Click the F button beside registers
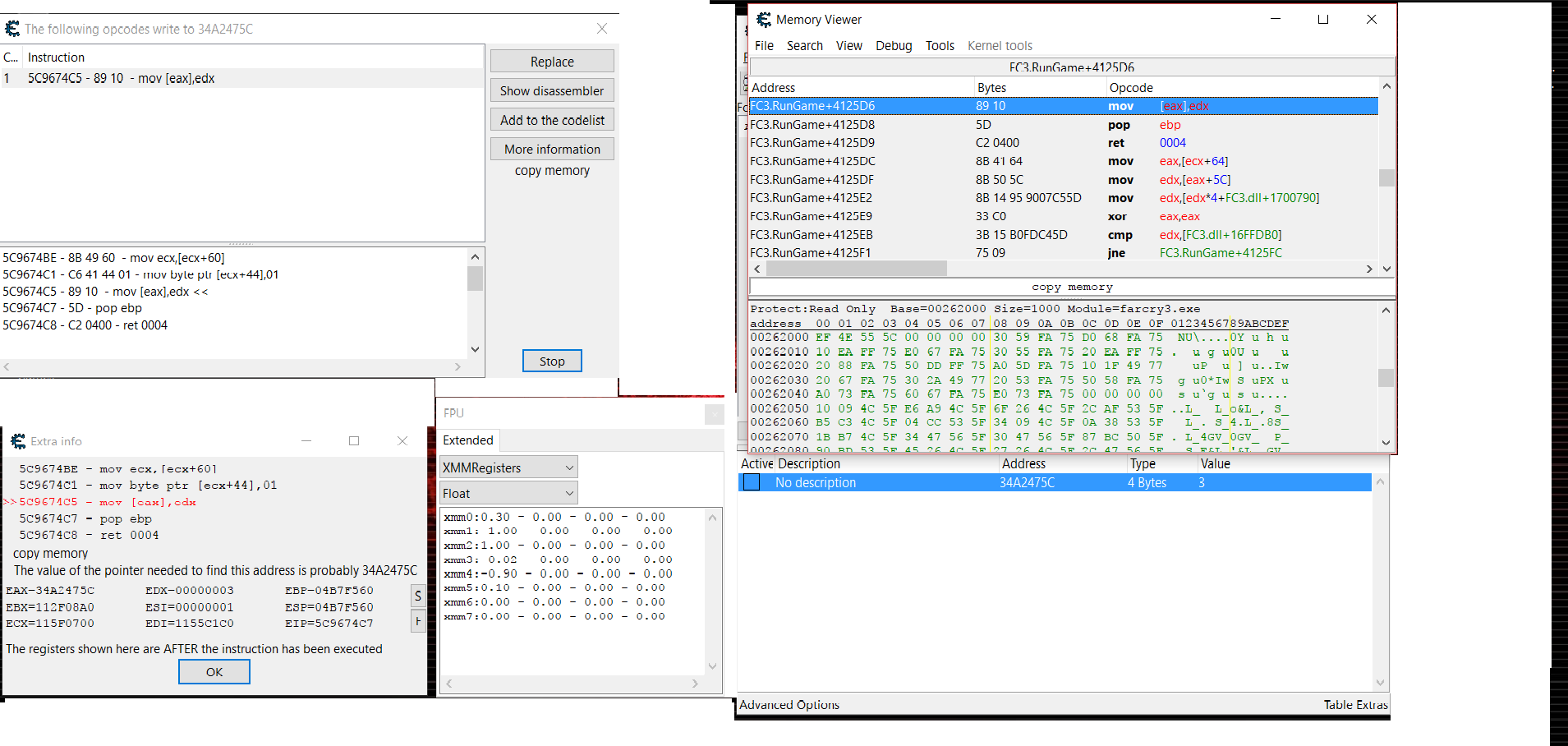 [x=418, y=622]
